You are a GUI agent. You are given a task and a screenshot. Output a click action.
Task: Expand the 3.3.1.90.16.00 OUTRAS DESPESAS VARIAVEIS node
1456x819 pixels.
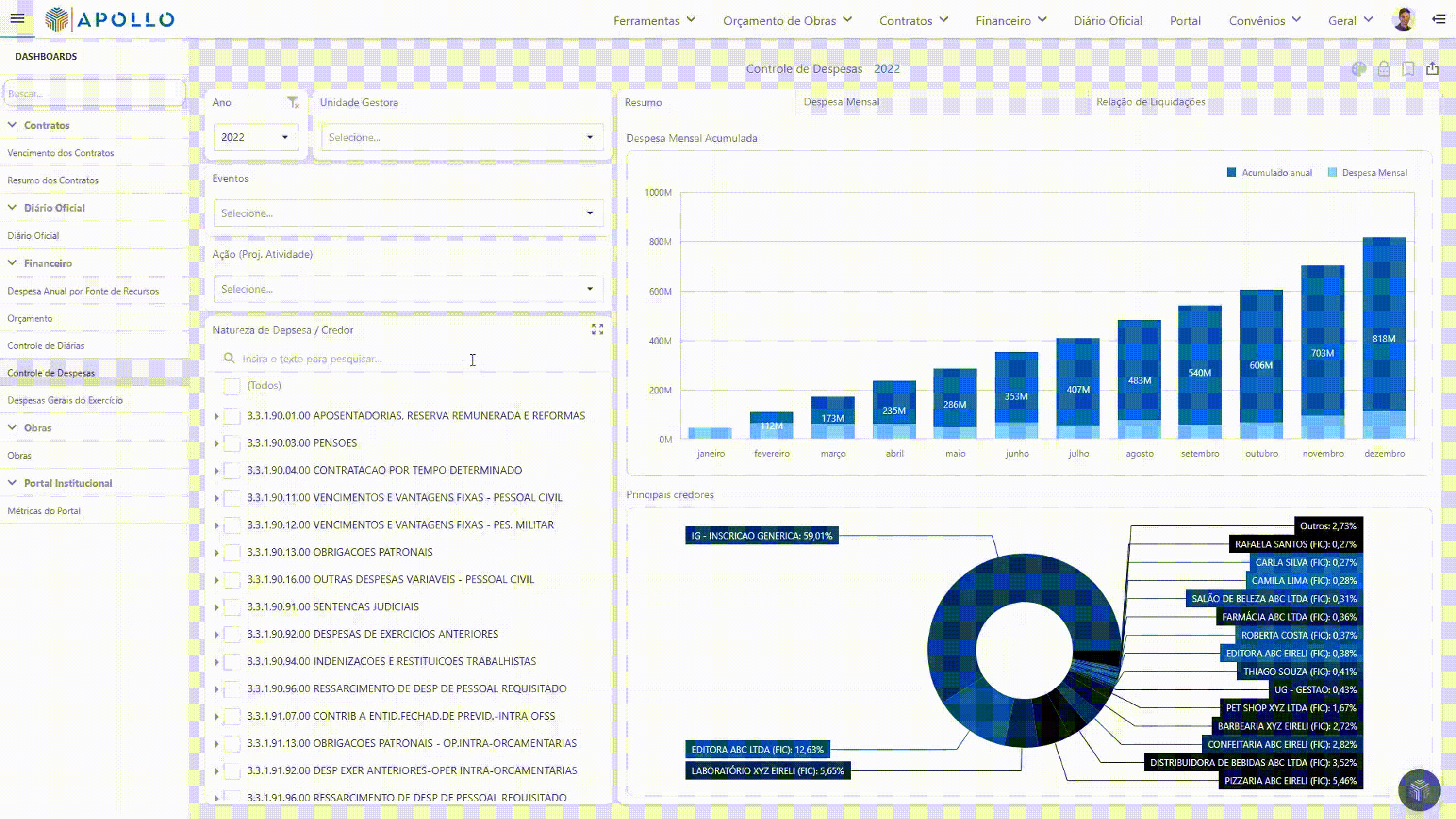[x=216, y=580]
